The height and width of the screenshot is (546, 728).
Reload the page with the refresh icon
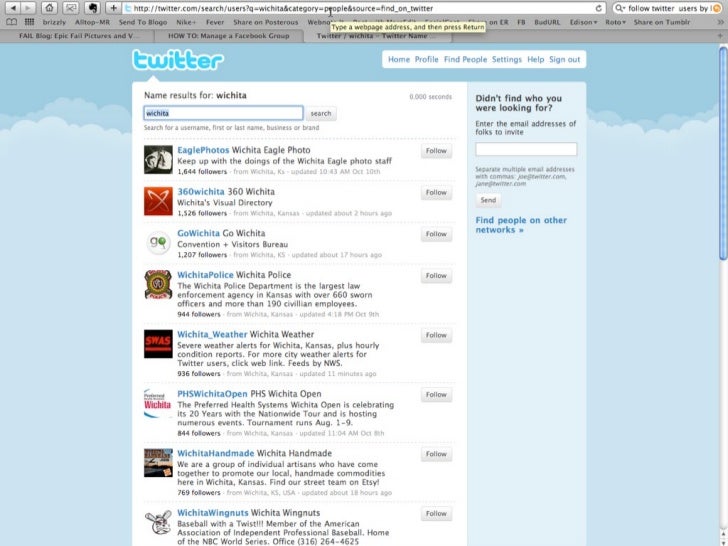coord(598,8)
